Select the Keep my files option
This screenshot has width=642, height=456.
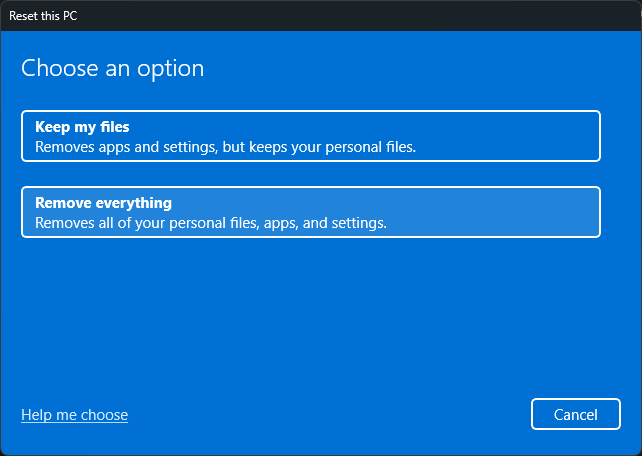tap(310, 136)
